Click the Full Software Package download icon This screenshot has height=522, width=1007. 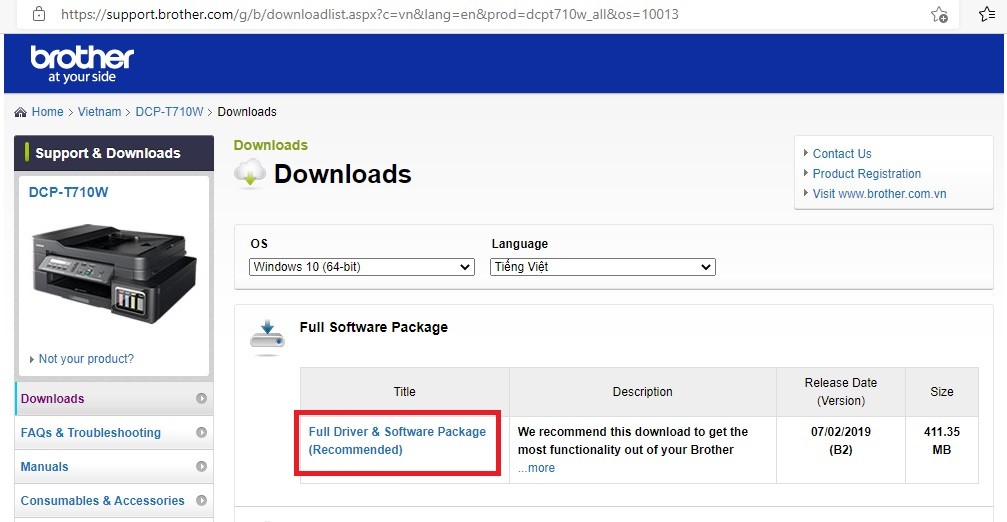[x=267, y=336]
